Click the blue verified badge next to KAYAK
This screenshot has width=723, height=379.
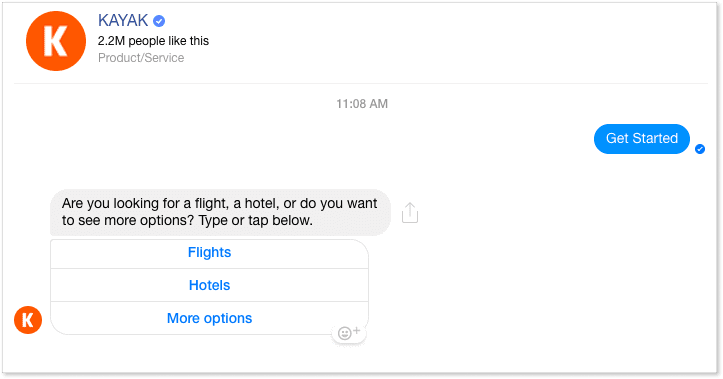[159, 21]
